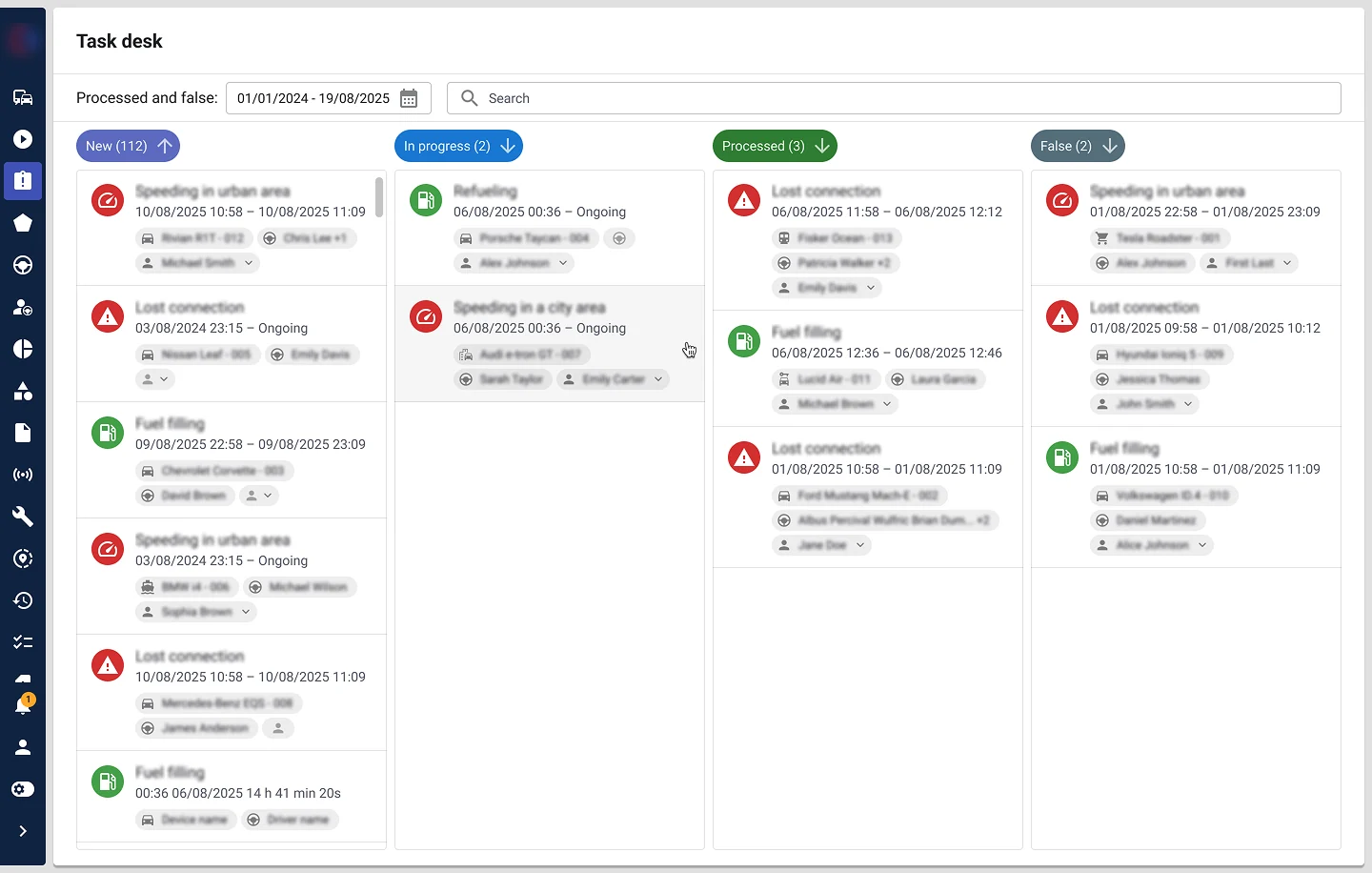Screen dimensions: 1372x873
Task: Expand chevron on the Refueling card
Action: click(x=563, y=263)
